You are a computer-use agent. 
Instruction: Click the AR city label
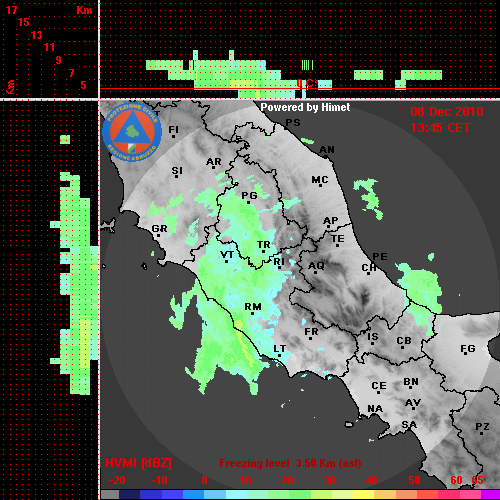(x=214, y=162)
